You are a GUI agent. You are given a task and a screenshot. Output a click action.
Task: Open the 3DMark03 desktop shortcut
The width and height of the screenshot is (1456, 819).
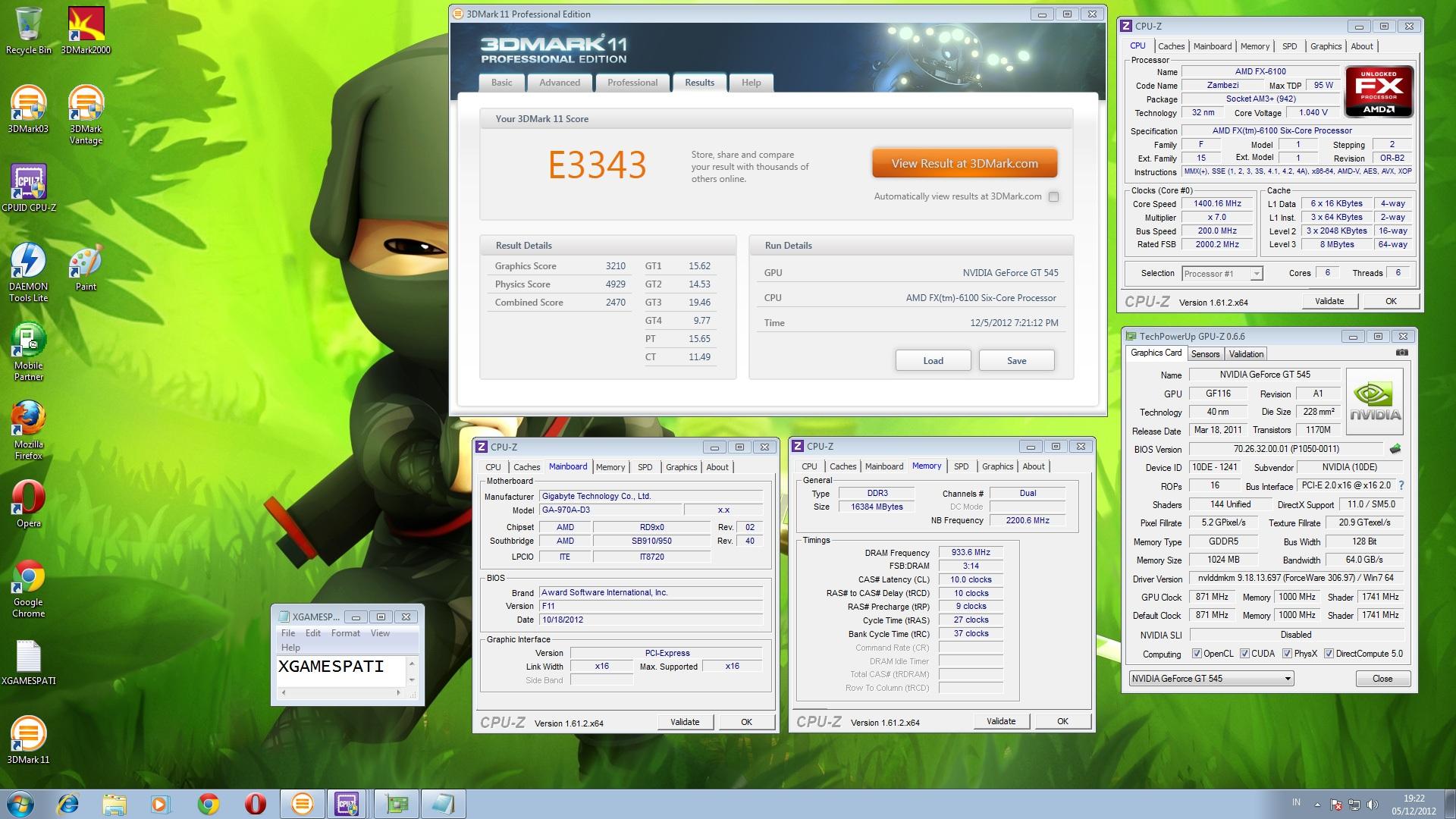[28, 109]
